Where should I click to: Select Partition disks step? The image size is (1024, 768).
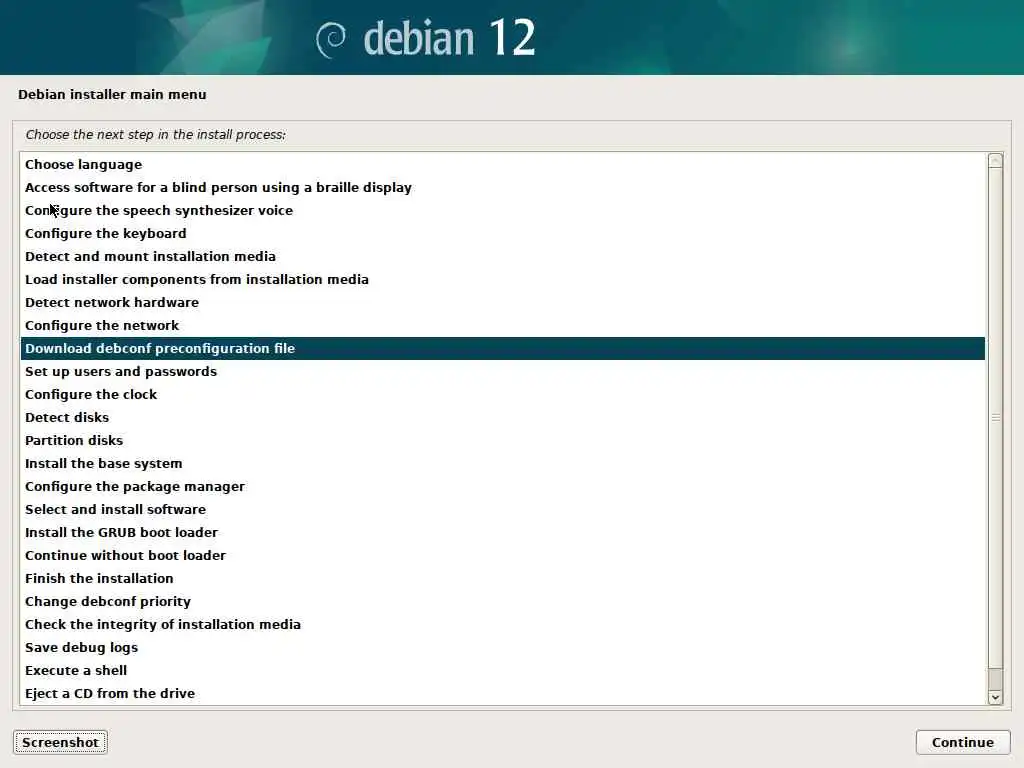(502, 440)
